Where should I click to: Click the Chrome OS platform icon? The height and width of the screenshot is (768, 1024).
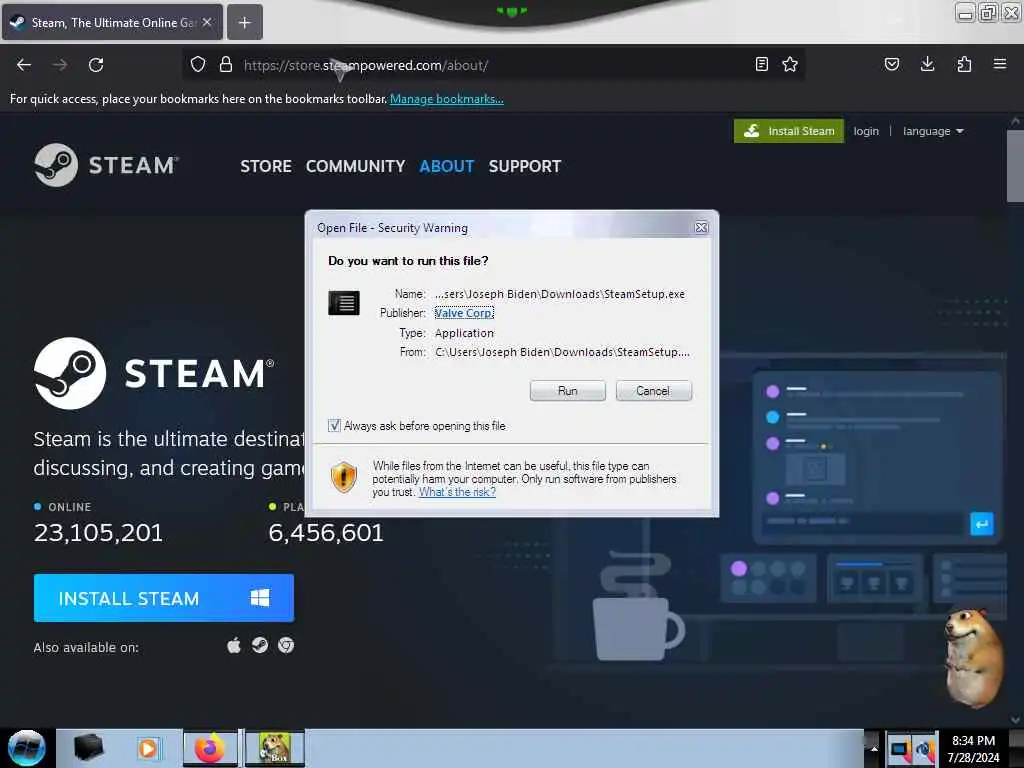[286, 645]
